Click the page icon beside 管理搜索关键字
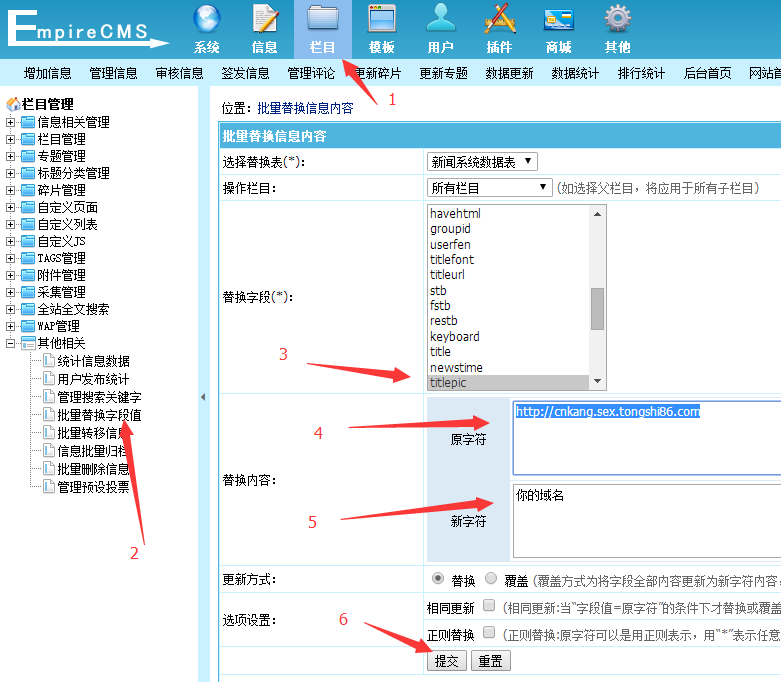 coord(48,396)
